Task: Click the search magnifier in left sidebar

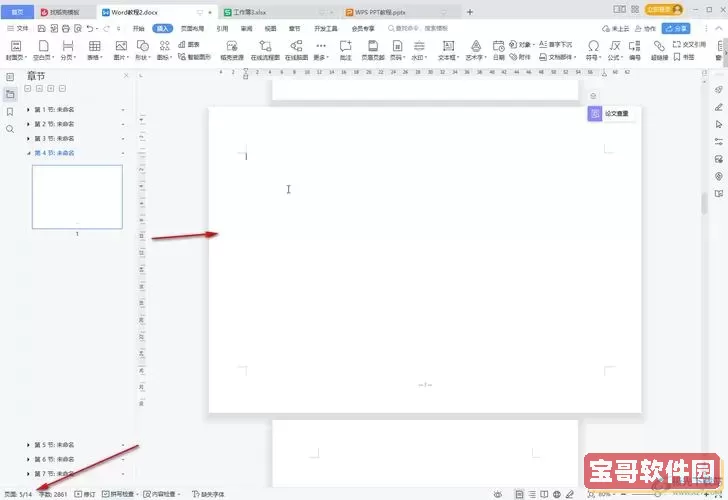Action: (10, 129)
